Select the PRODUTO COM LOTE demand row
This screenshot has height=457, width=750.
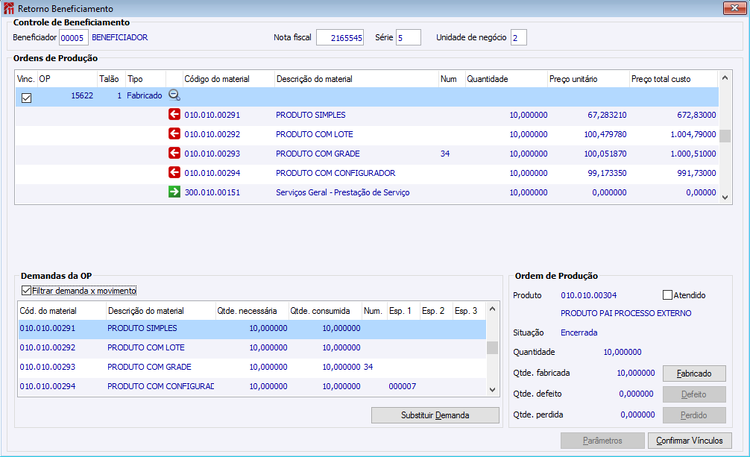tap(252, 347)
